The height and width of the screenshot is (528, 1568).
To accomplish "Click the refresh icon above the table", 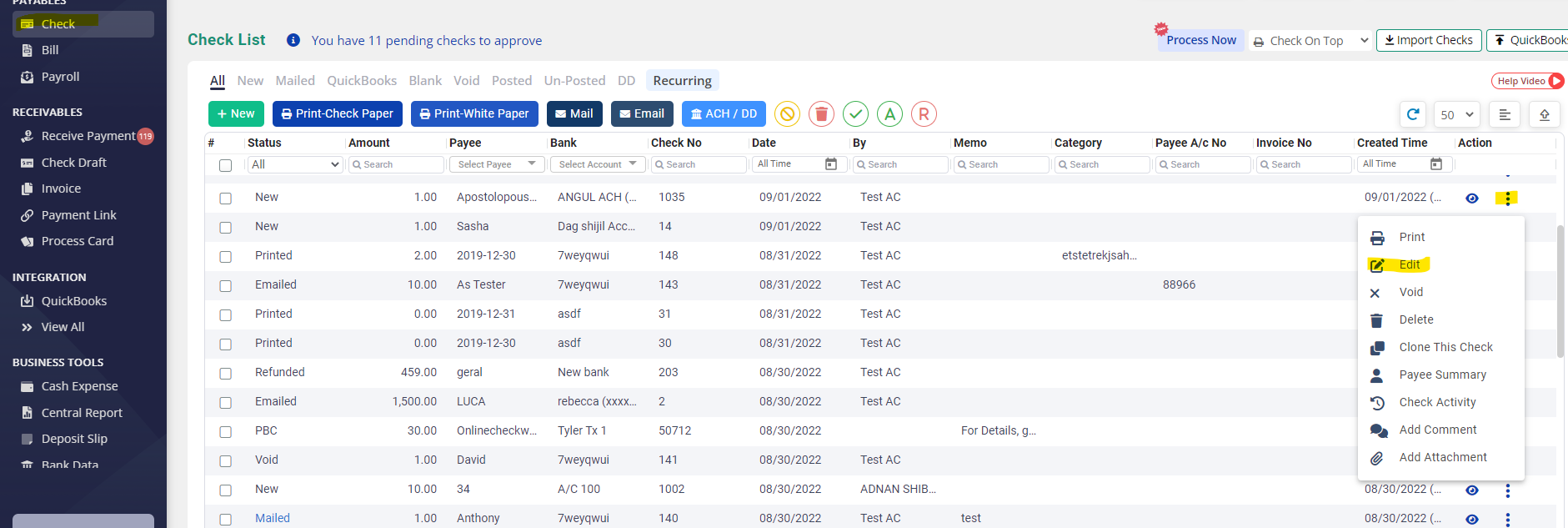I will point(1413,114).
